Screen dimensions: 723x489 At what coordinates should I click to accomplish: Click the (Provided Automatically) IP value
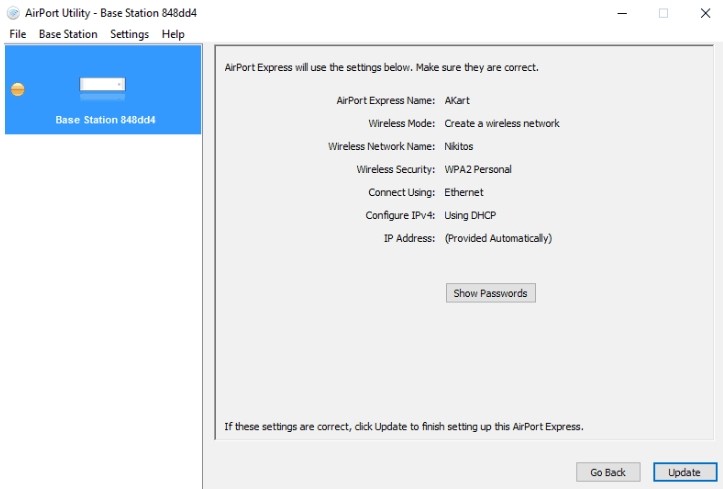498,238
